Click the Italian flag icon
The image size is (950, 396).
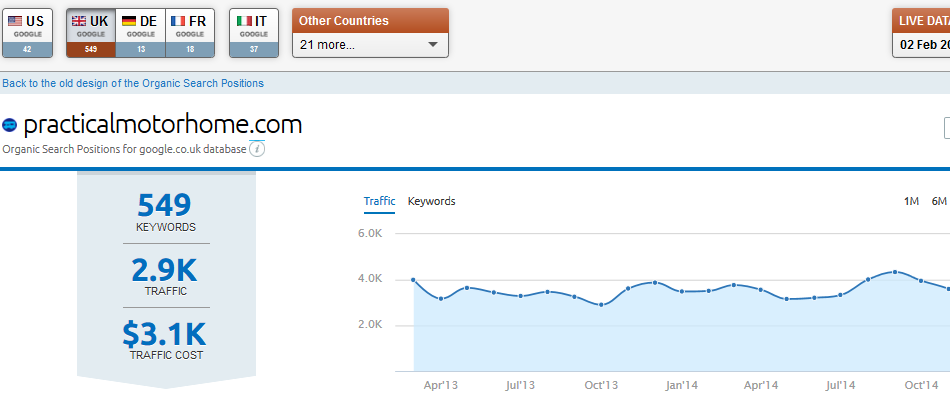coord(244,21)
